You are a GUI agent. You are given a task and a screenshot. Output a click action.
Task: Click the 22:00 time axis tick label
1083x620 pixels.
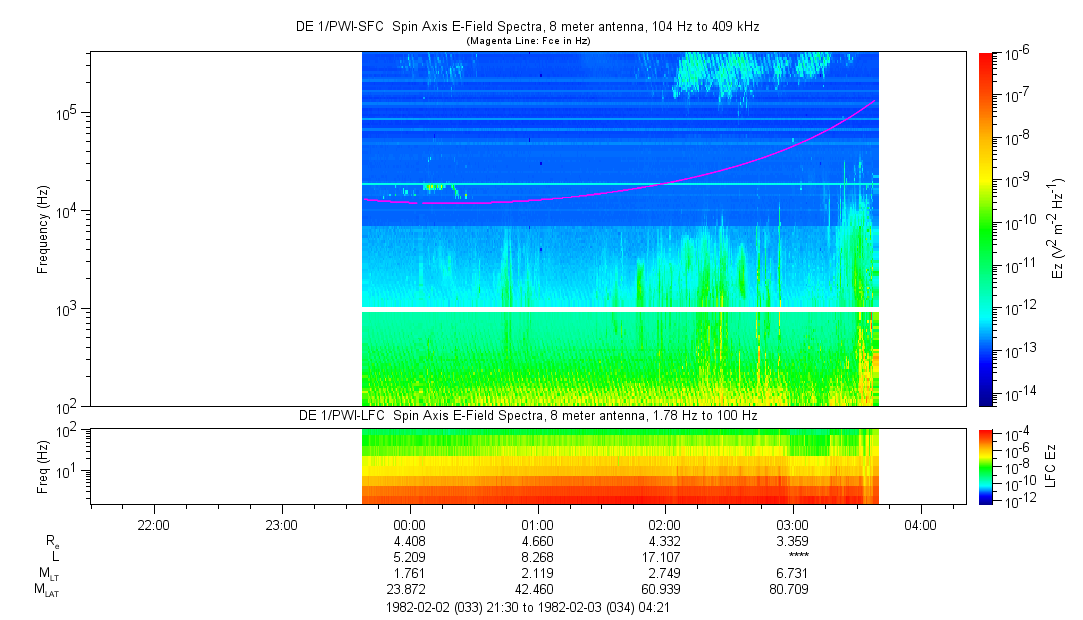pyautogui.click(x=153, y=523)
